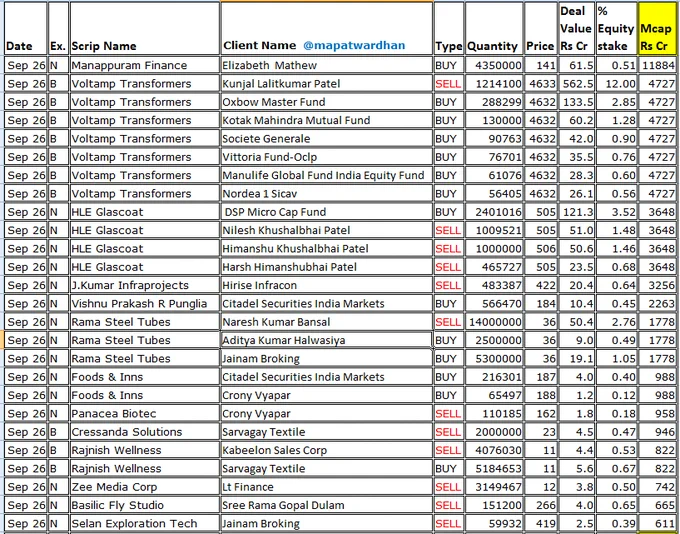Click Manulife Global Fund India Equity Fund
Screen dimensions: 680x534
point(327,175)
